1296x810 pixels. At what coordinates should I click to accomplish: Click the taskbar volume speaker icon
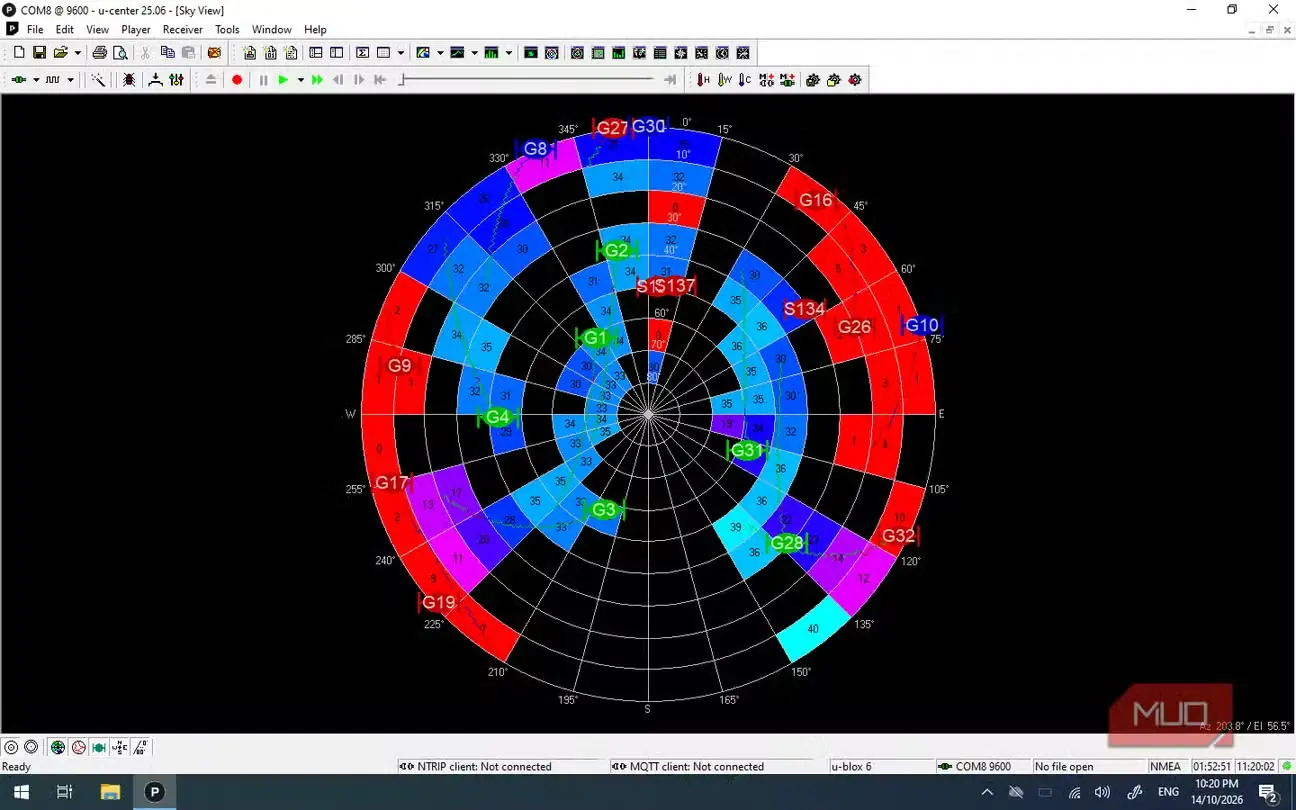[1103, 792]
